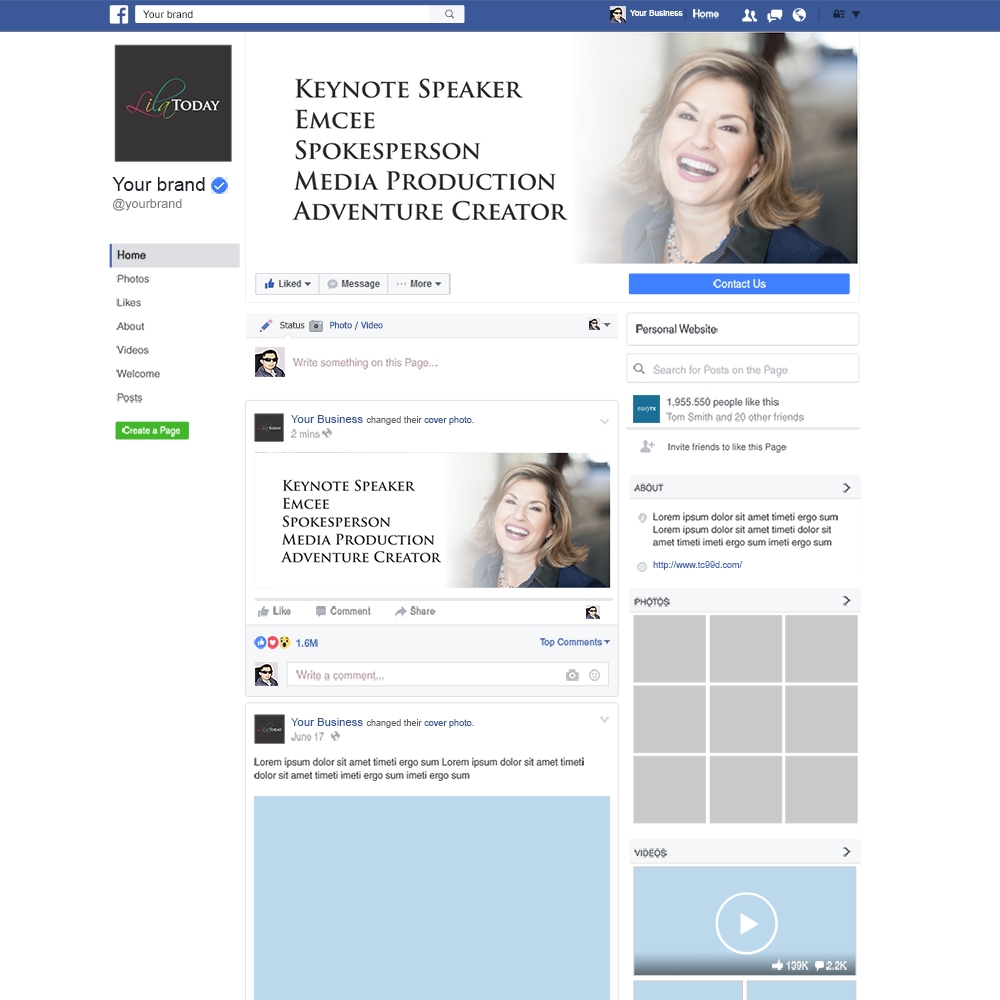Click camera icon in comment box
This screenshot has width=1000, height=1000.
[572, 675]
